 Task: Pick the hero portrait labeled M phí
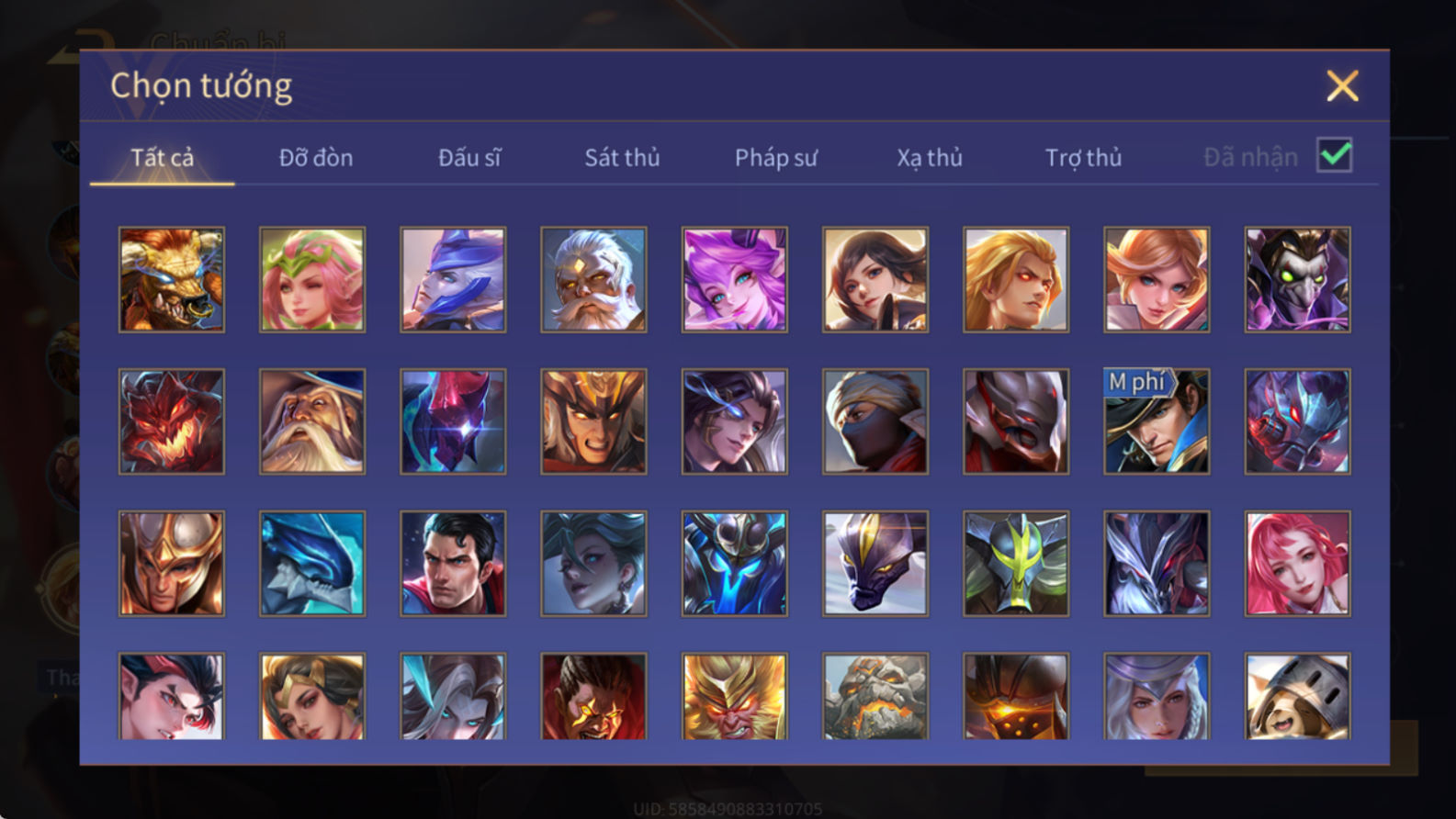tap(1157, 421)
